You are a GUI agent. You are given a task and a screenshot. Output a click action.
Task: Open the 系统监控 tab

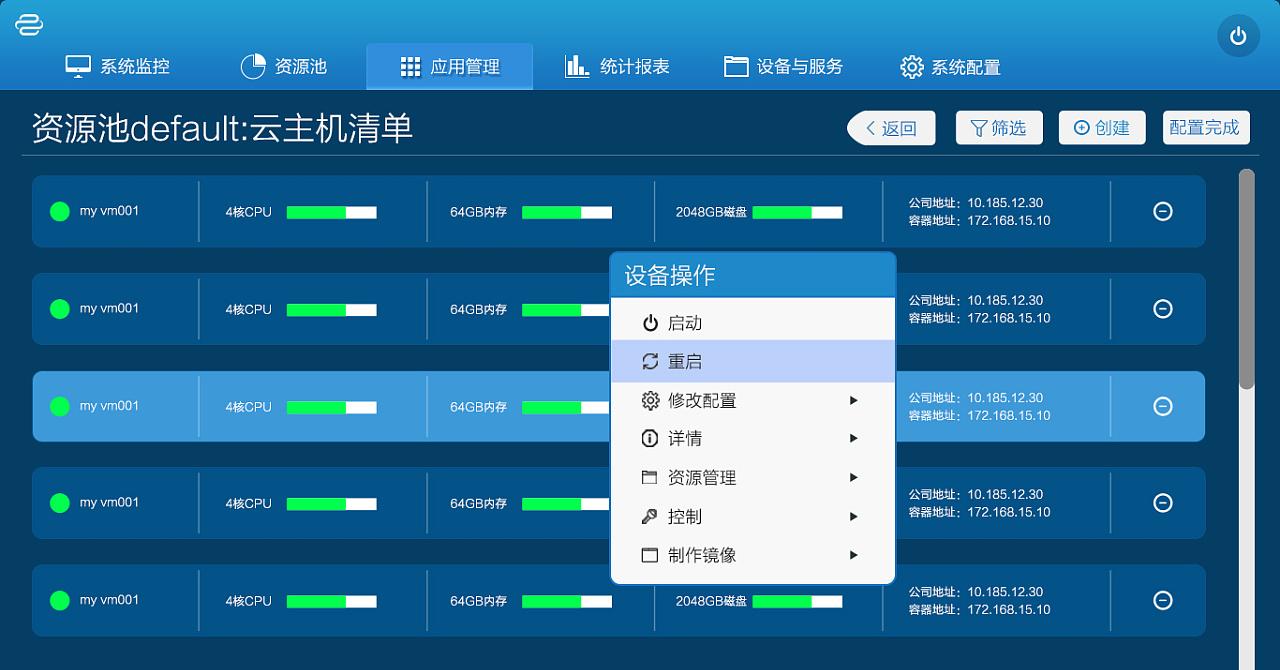click(118, 67)
